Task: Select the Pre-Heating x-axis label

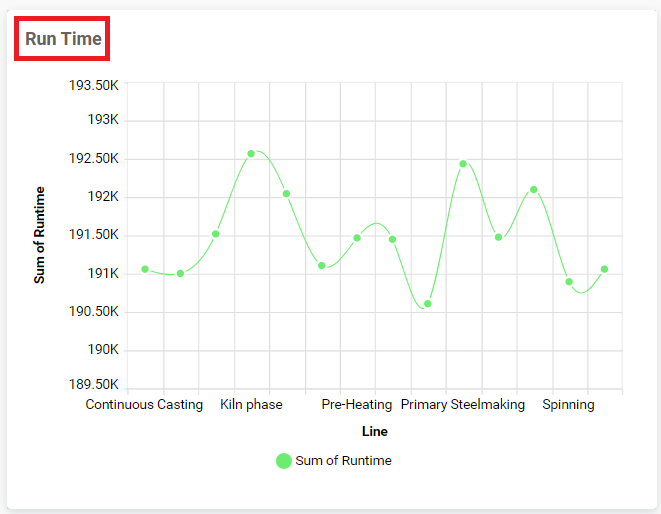Action: pyautogui.click(x=357, y=405)
